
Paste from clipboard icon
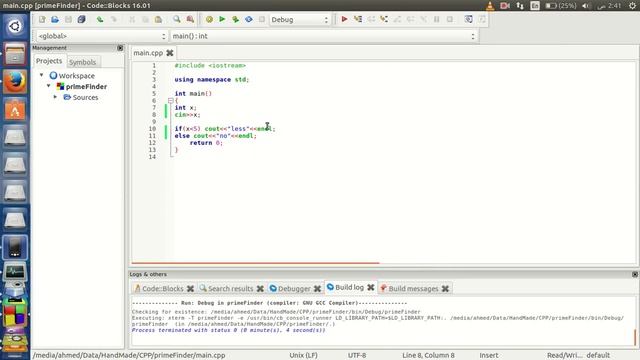pos(158,19)
